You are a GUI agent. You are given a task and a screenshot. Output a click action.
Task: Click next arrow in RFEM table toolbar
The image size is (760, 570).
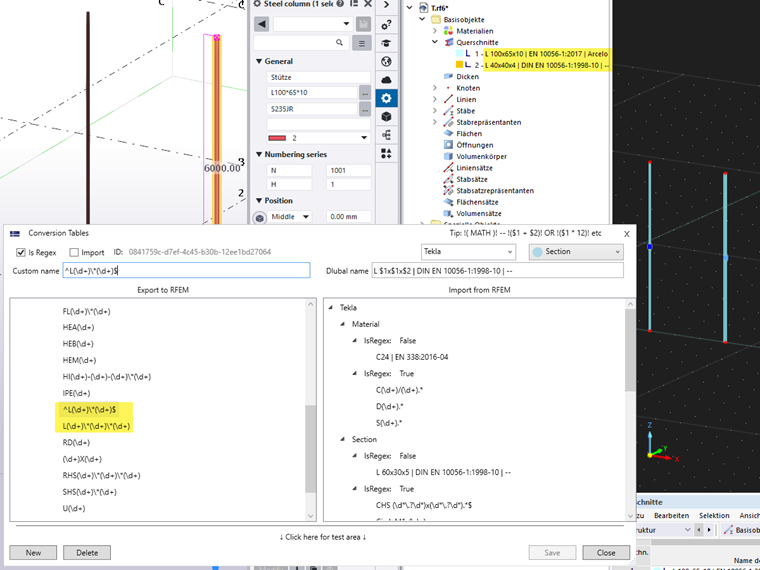click(709, 530)
